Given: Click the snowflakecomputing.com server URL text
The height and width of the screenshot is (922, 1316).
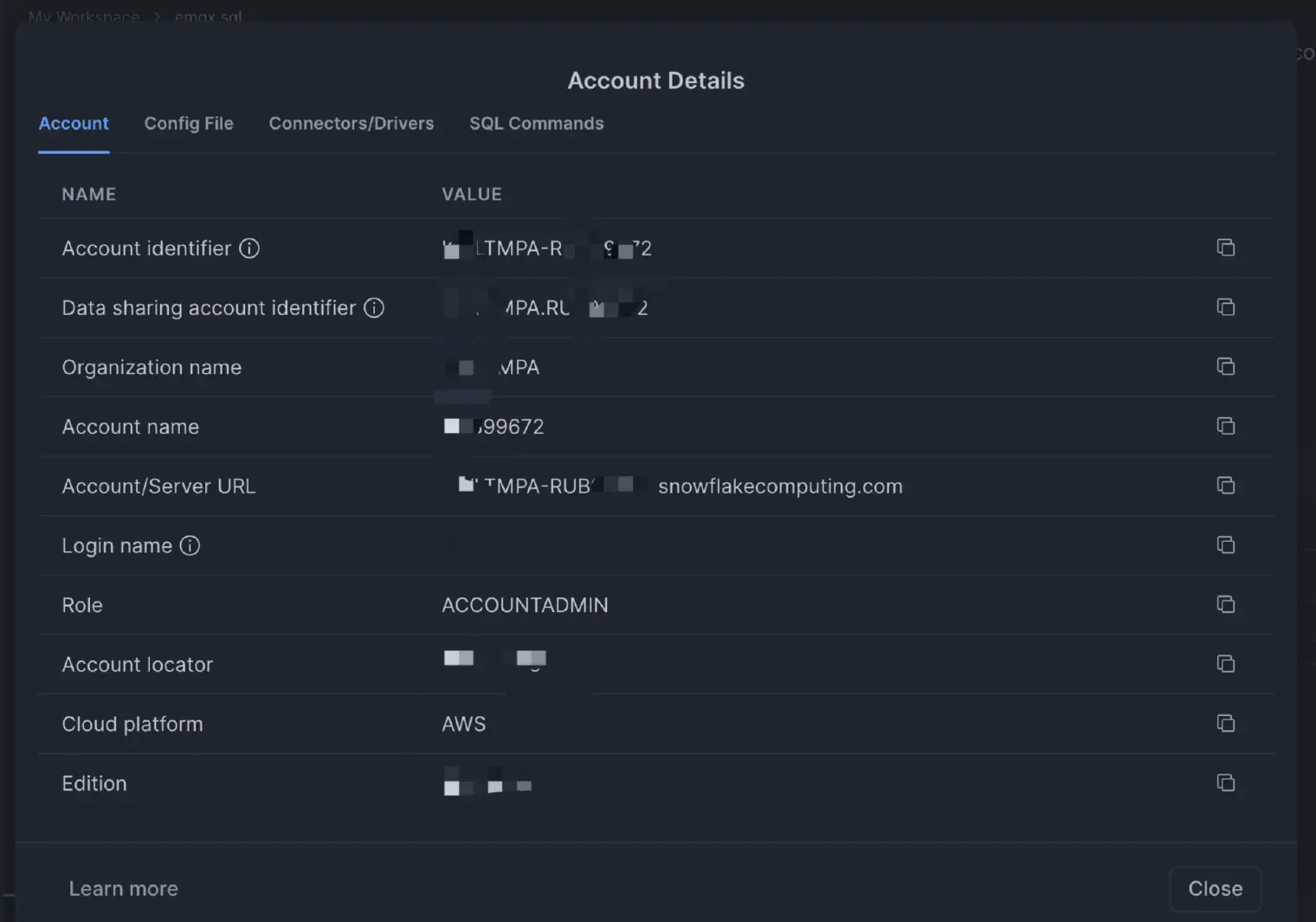Looking at the screenshot, I should (x=779, y=487).
